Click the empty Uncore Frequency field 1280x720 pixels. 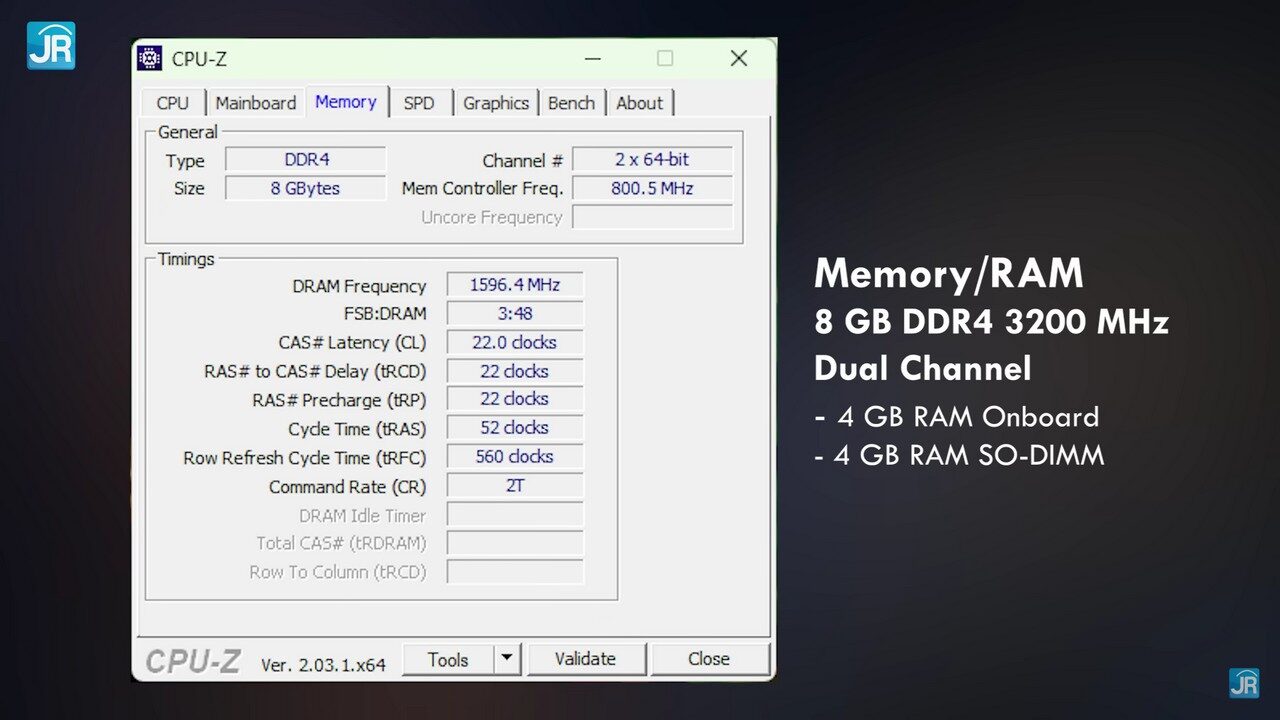pyautogui.click(x=653, y=217)
